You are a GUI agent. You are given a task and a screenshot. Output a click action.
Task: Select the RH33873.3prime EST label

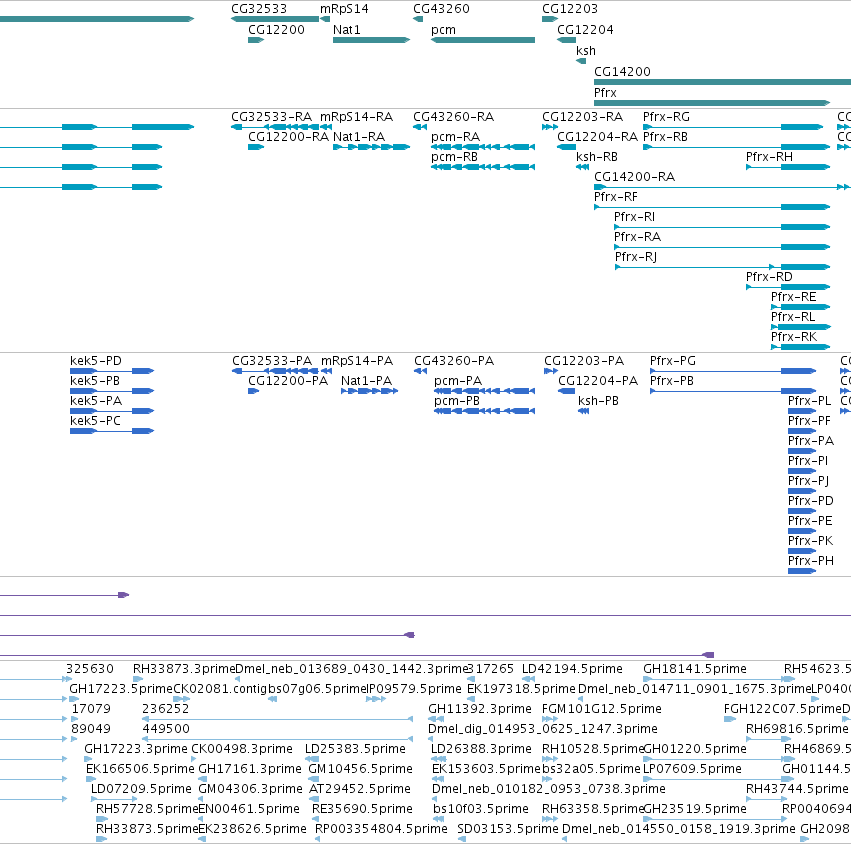[184, 669]
